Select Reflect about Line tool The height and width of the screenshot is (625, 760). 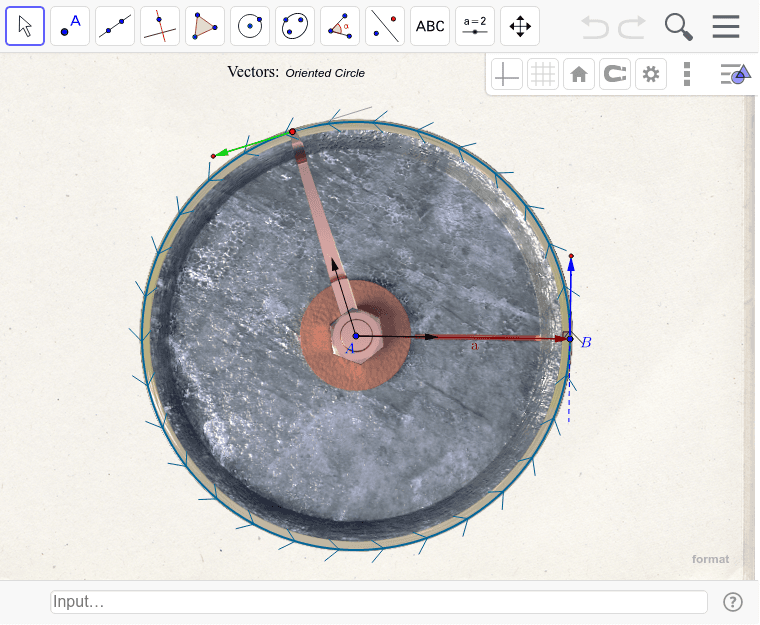click(385, 26)
